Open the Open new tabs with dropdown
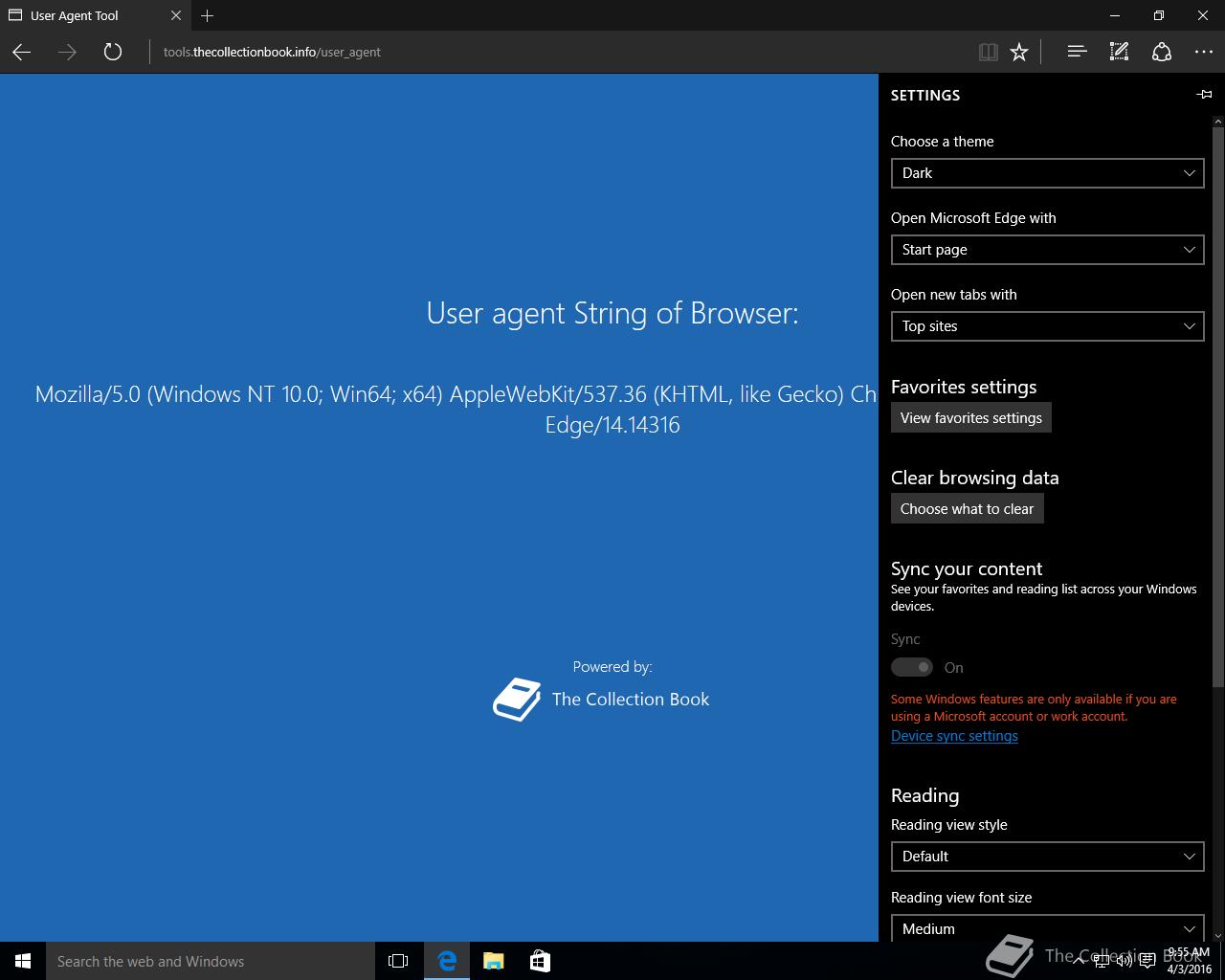This screenshot has height=980, width=1225. pyautogui.click(x=1047, y=326)
